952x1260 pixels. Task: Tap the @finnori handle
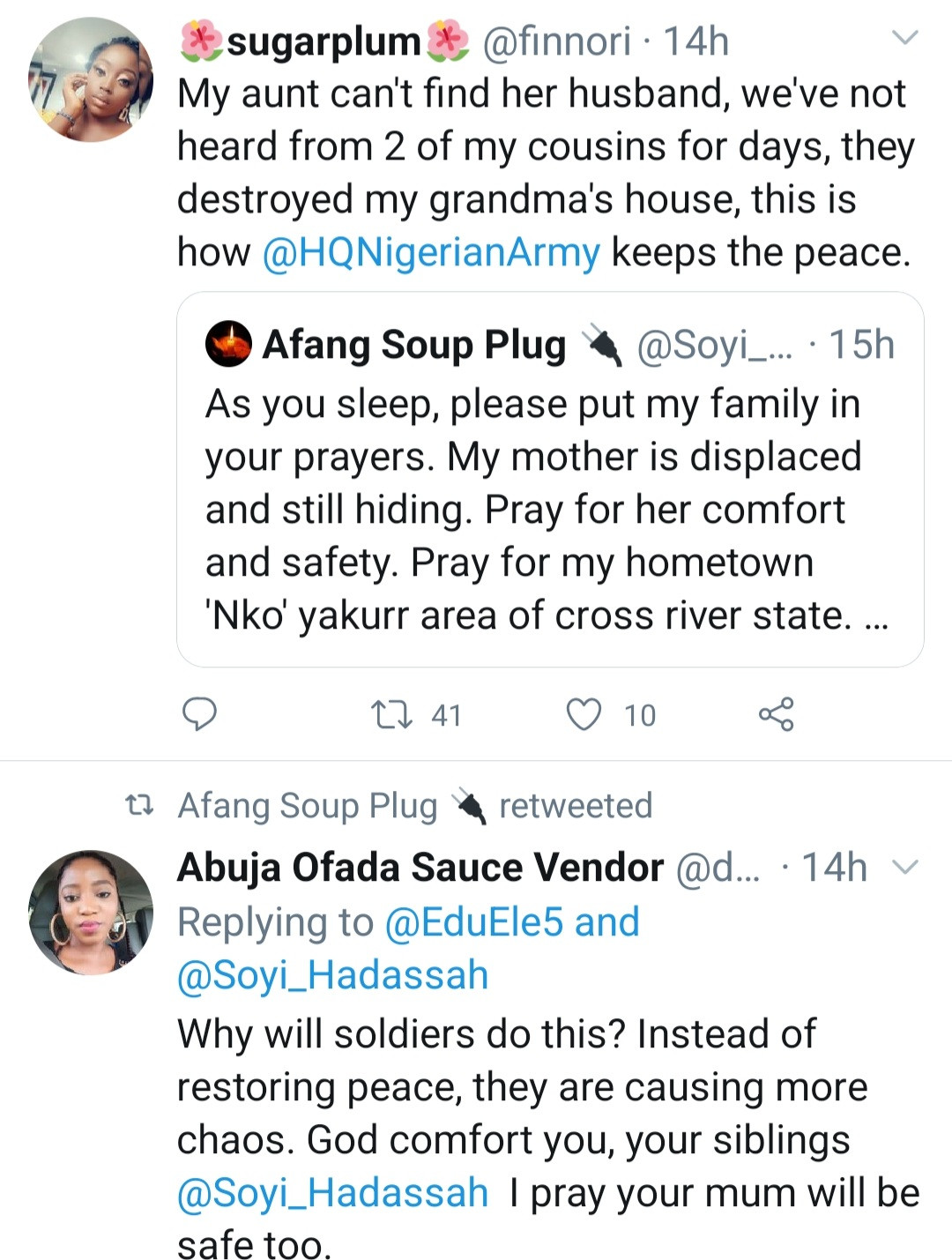tap(556, 41)
